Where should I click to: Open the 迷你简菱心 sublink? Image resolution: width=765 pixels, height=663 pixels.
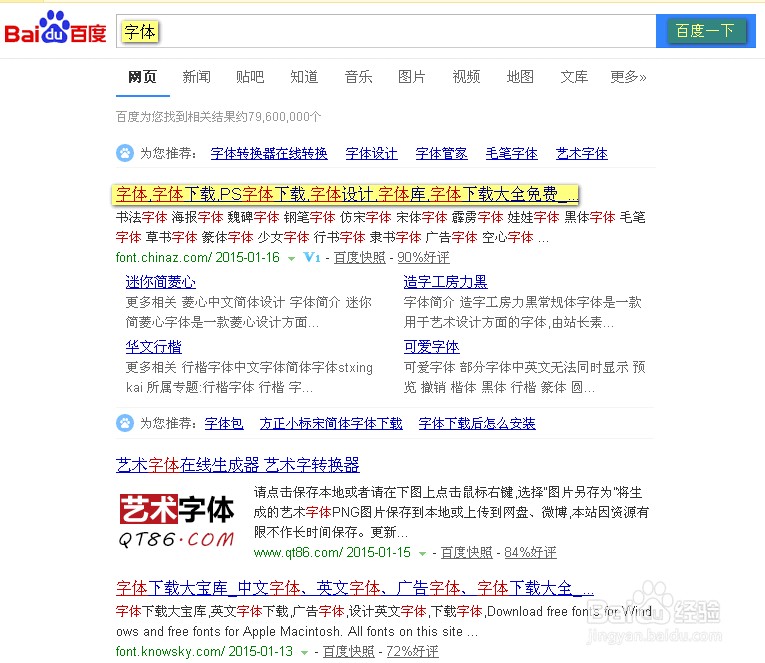tap(161, 282)
